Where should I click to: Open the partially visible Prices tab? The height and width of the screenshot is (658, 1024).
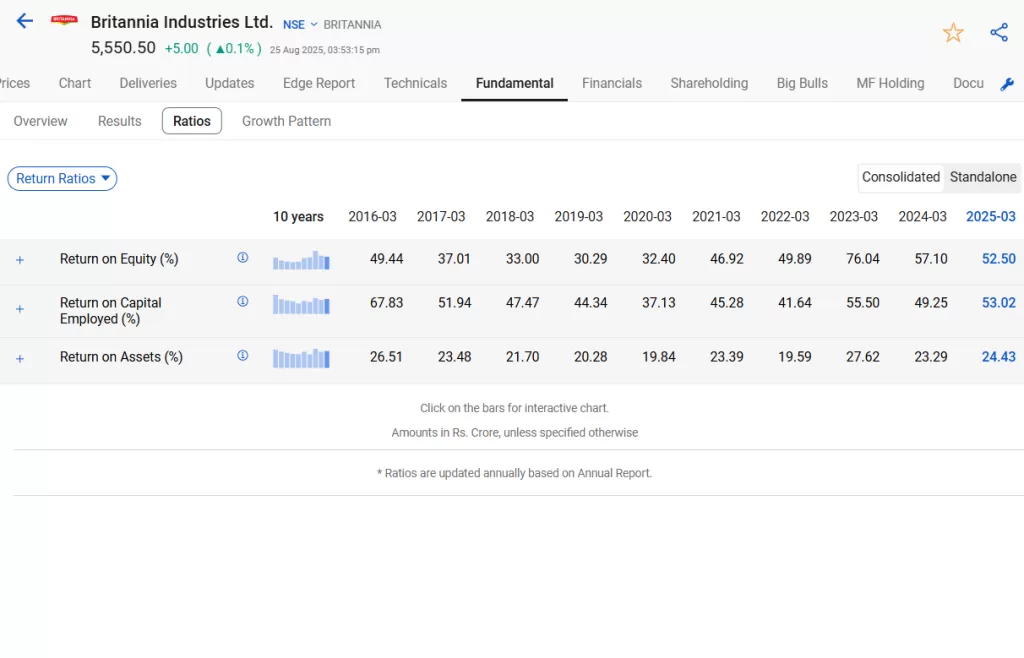(14, 84)
